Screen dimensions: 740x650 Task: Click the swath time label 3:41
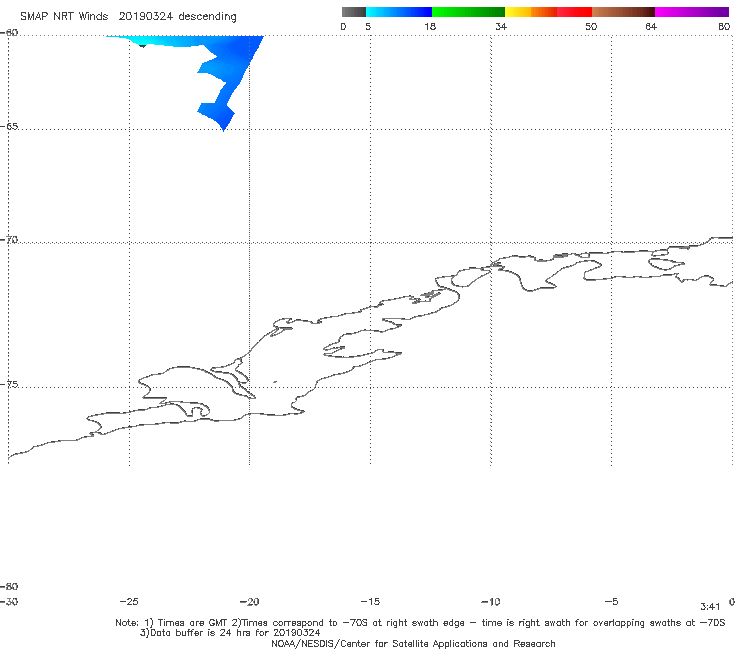click(710, 607)
